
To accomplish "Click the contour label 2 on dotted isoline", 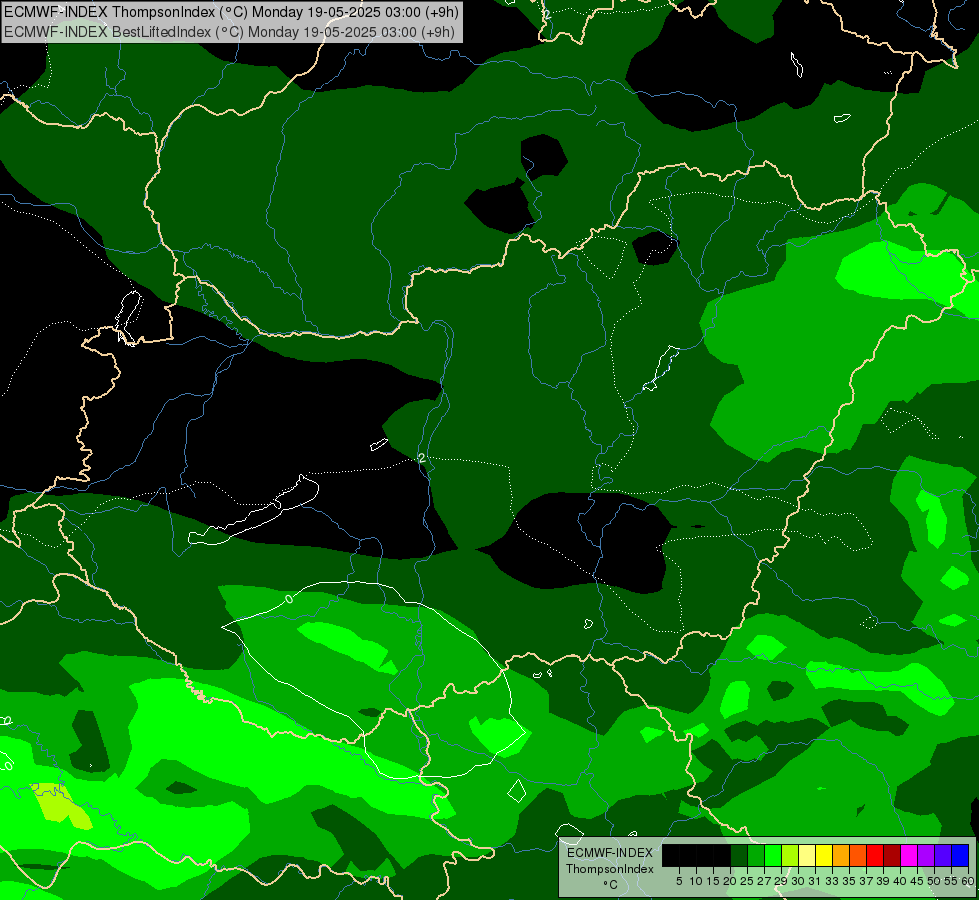I will pyautogui.click(x=421, y=458).
